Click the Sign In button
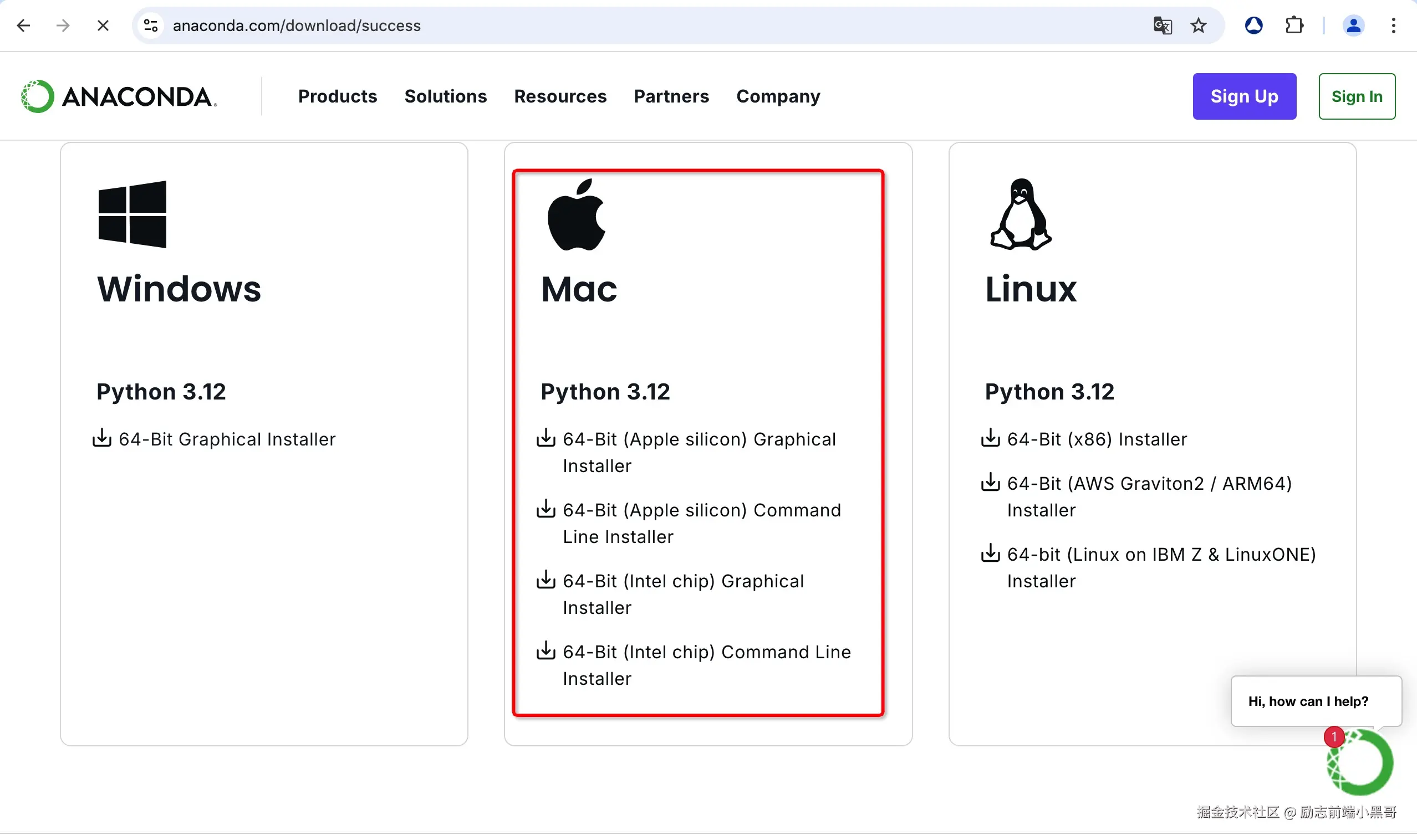This screenshot has height=840, width=1417. (1357, 96)
